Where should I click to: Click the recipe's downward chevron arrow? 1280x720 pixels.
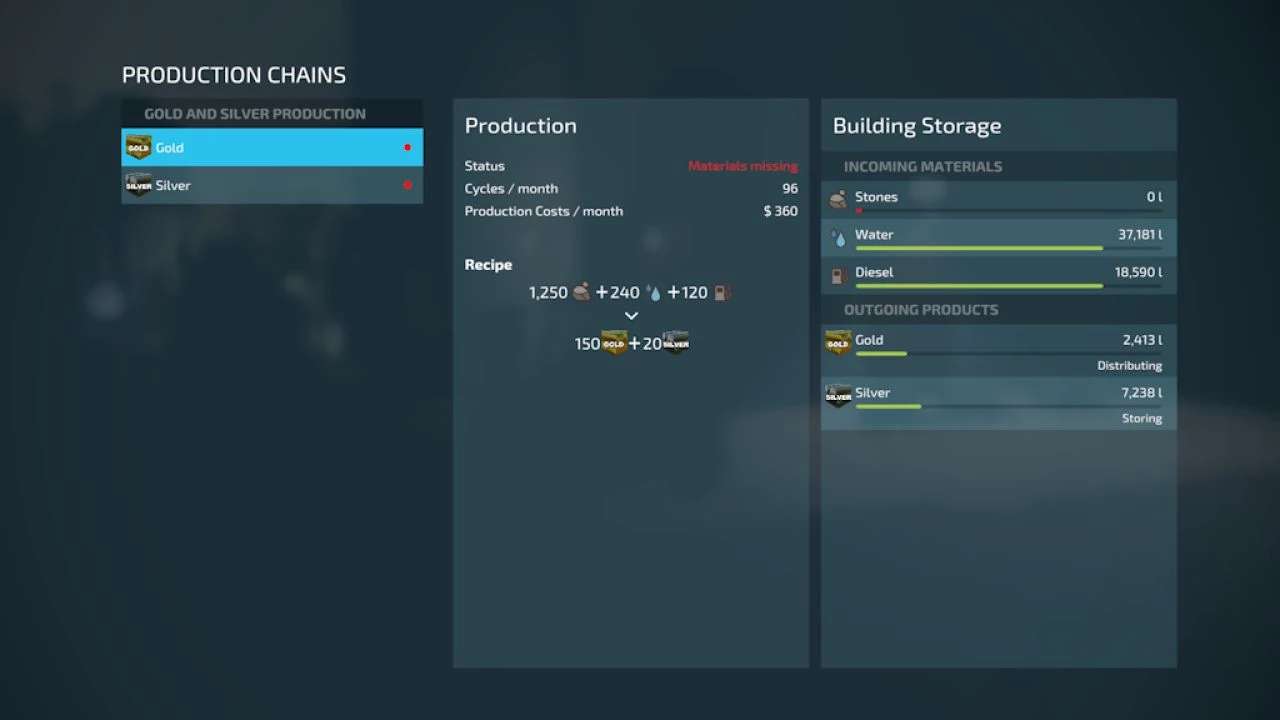(631, 316)
